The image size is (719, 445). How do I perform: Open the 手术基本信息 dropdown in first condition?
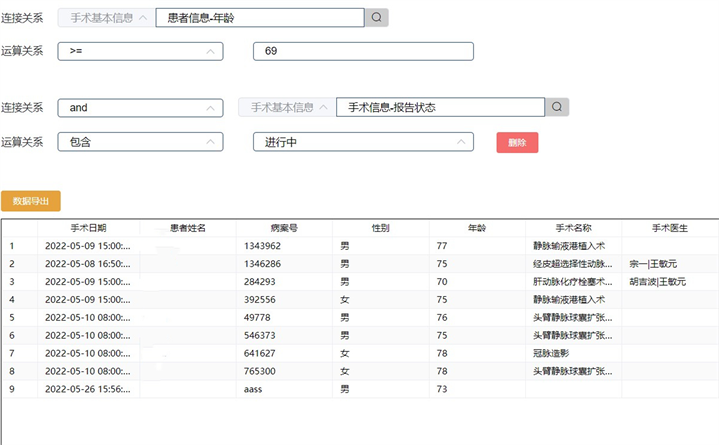point(106,17)
